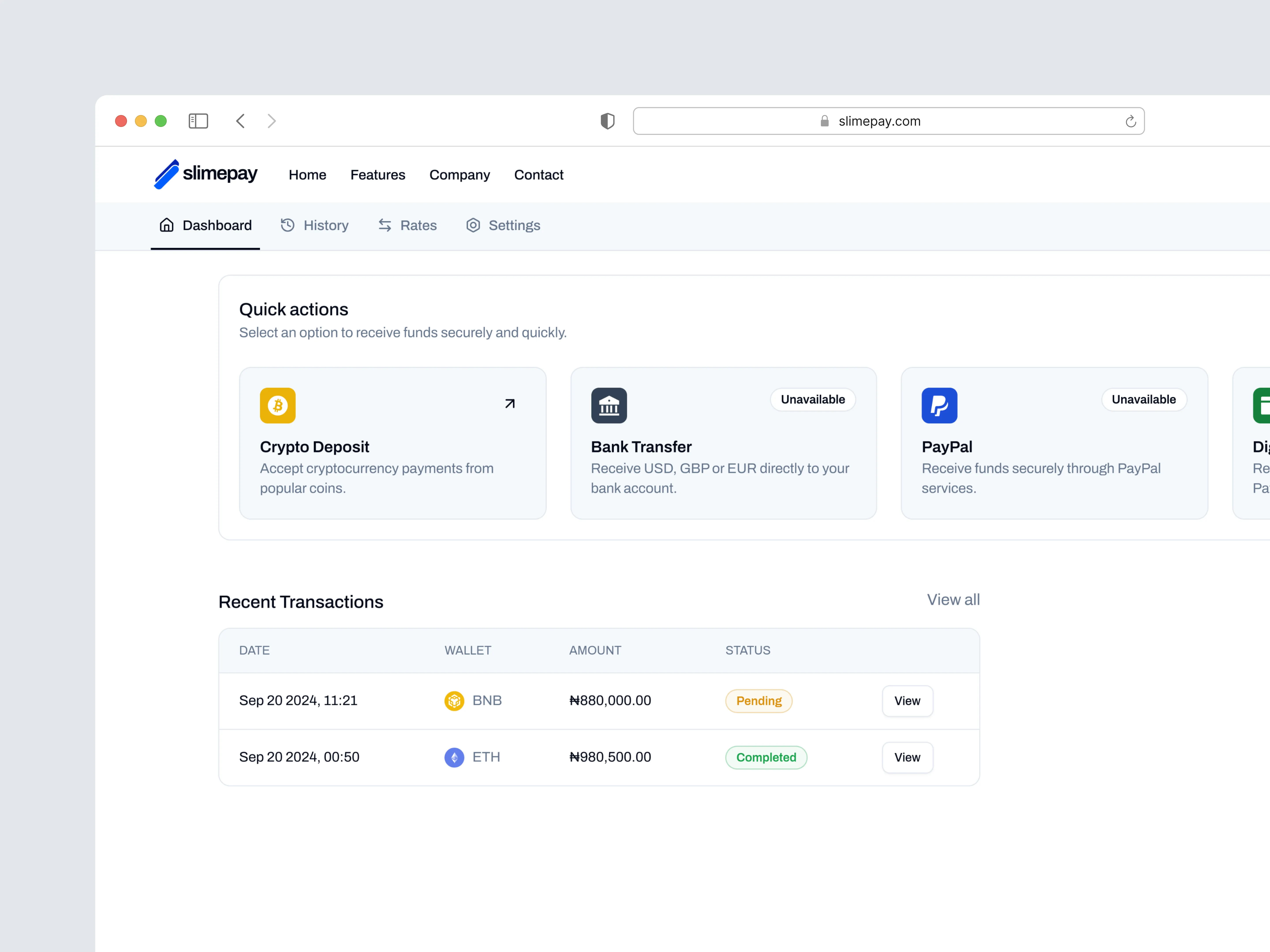The height and width of the screenshot is (952, 1270).
Task: Open Contact in the top navigation
Action: click(x=539, y=175)
